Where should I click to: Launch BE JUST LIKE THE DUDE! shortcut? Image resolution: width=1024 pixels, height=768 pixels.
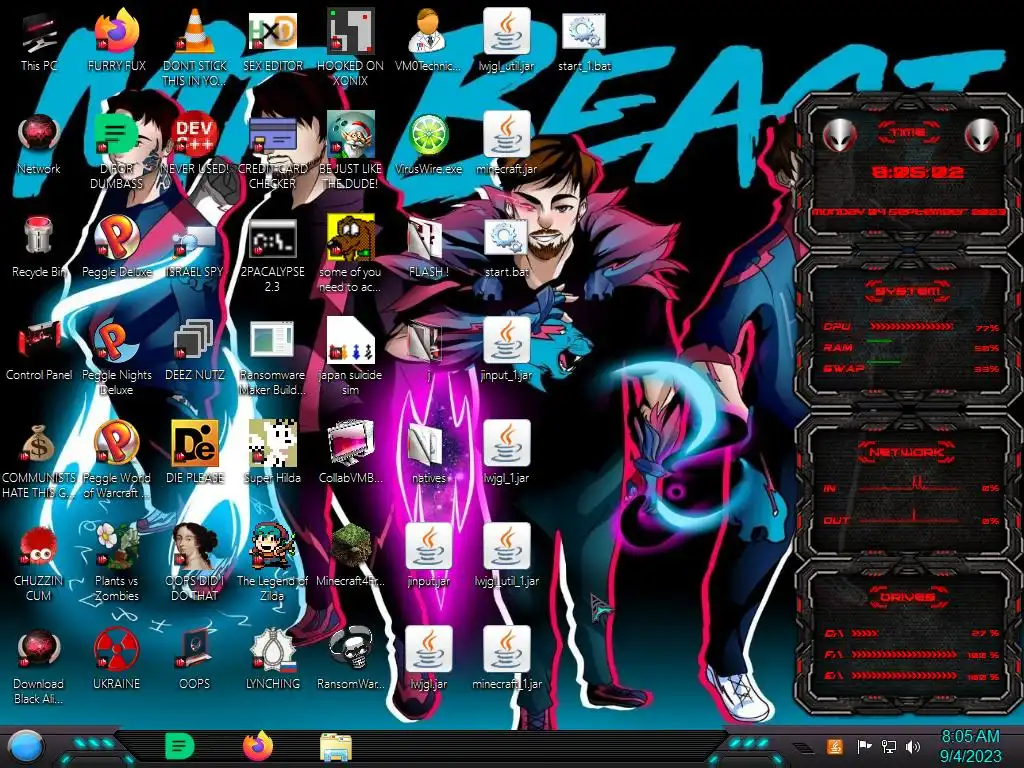pyautogui.click(x=351, y=152)
